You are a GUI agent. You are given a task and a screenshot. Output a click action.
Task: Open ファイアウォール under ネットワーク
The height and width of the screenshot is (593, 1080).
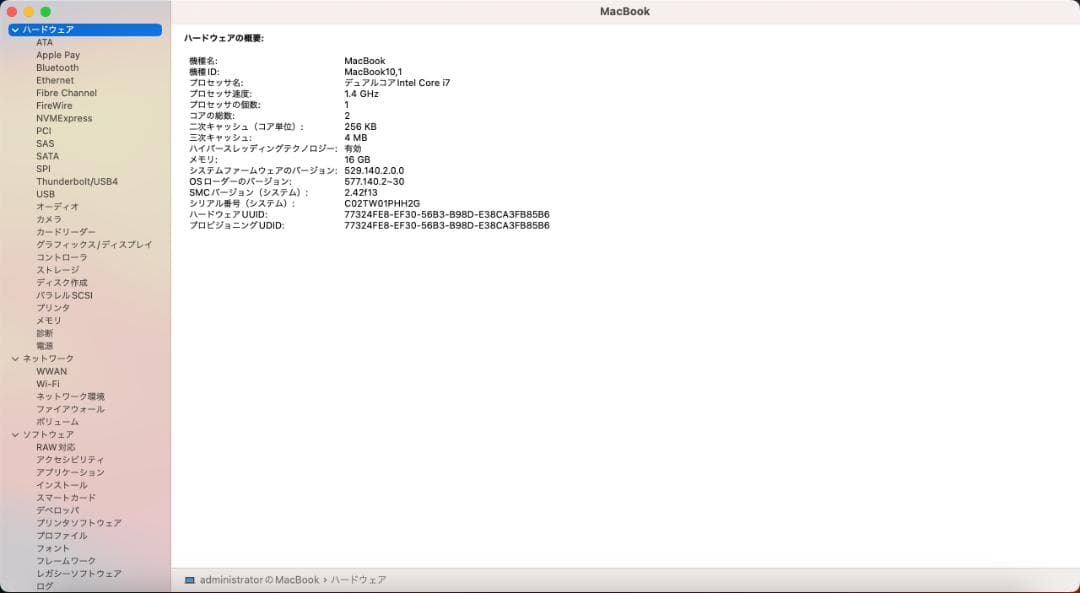[x=68, y=409]
